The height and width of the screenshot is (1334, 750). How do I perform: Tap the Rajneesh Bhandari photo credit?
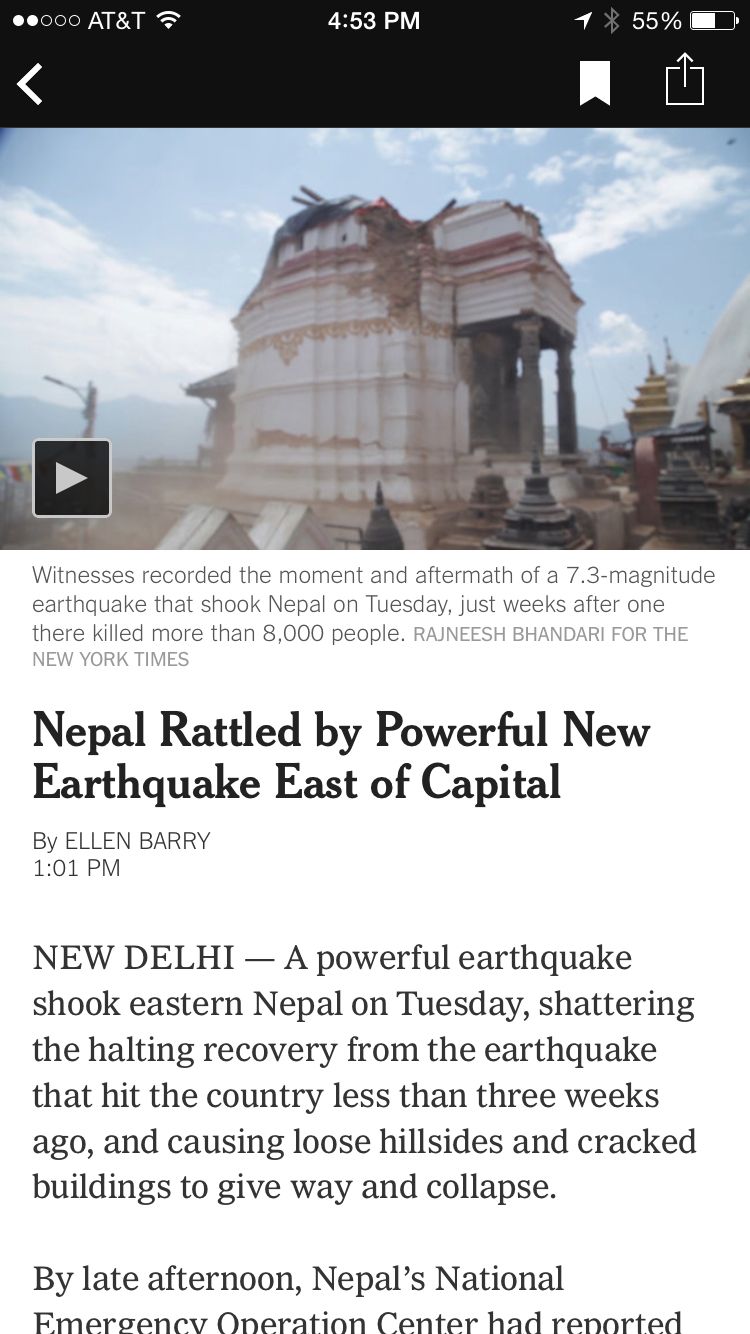point(550,634)
